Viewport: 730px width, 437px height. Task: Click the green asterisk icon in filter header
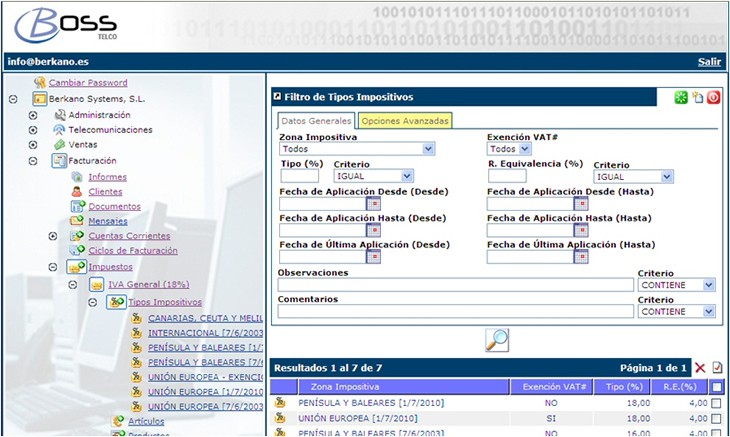click(x=680, y=97)
